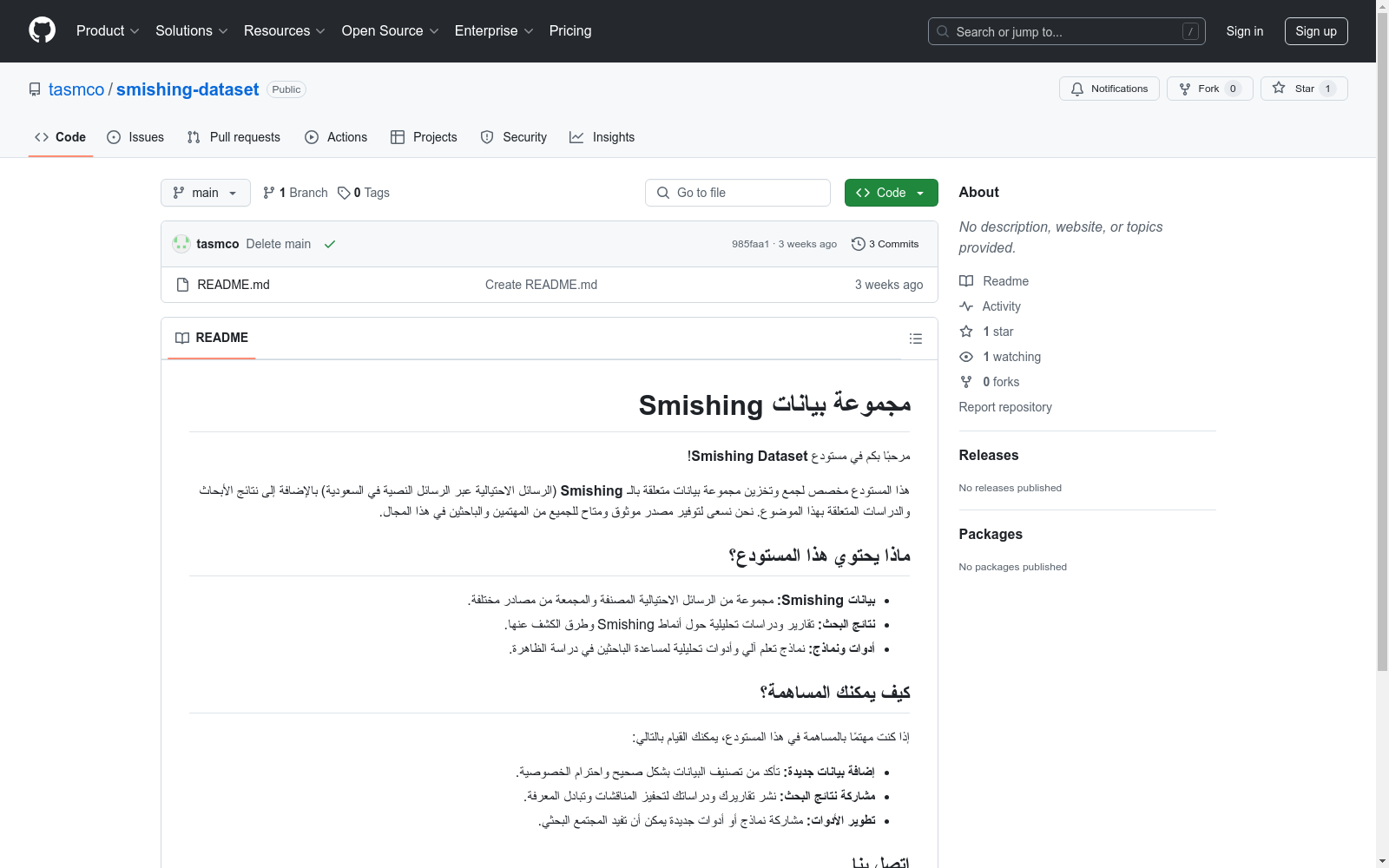This screenshot has width=1389, height=868.
Task: Switch to the Issues tab
Action: [x=135, y=137]
